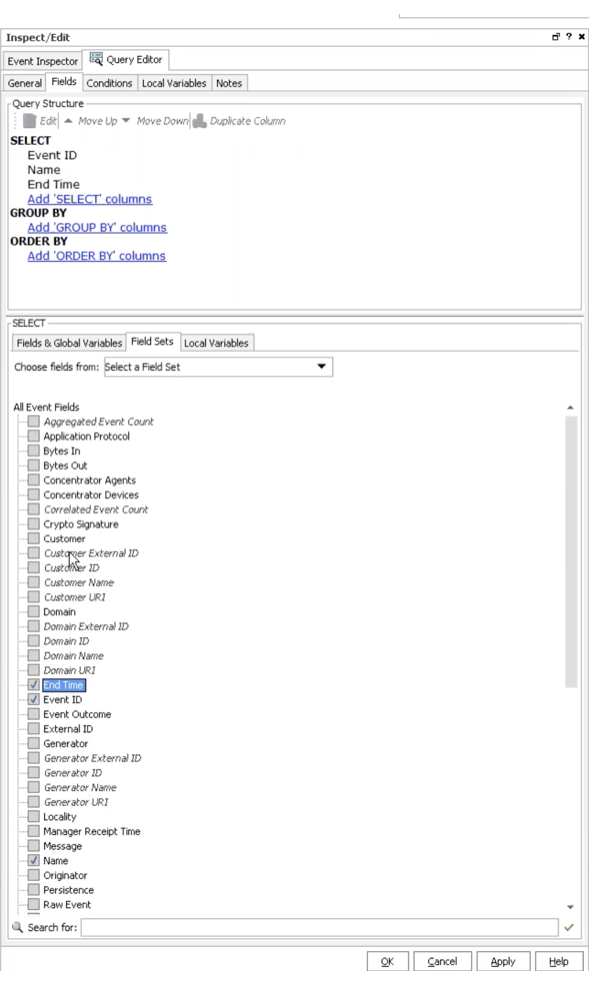The height and width of the screenshot is (986, 597).
Task: Click the Edit toolbar icon
Action: 30,121
